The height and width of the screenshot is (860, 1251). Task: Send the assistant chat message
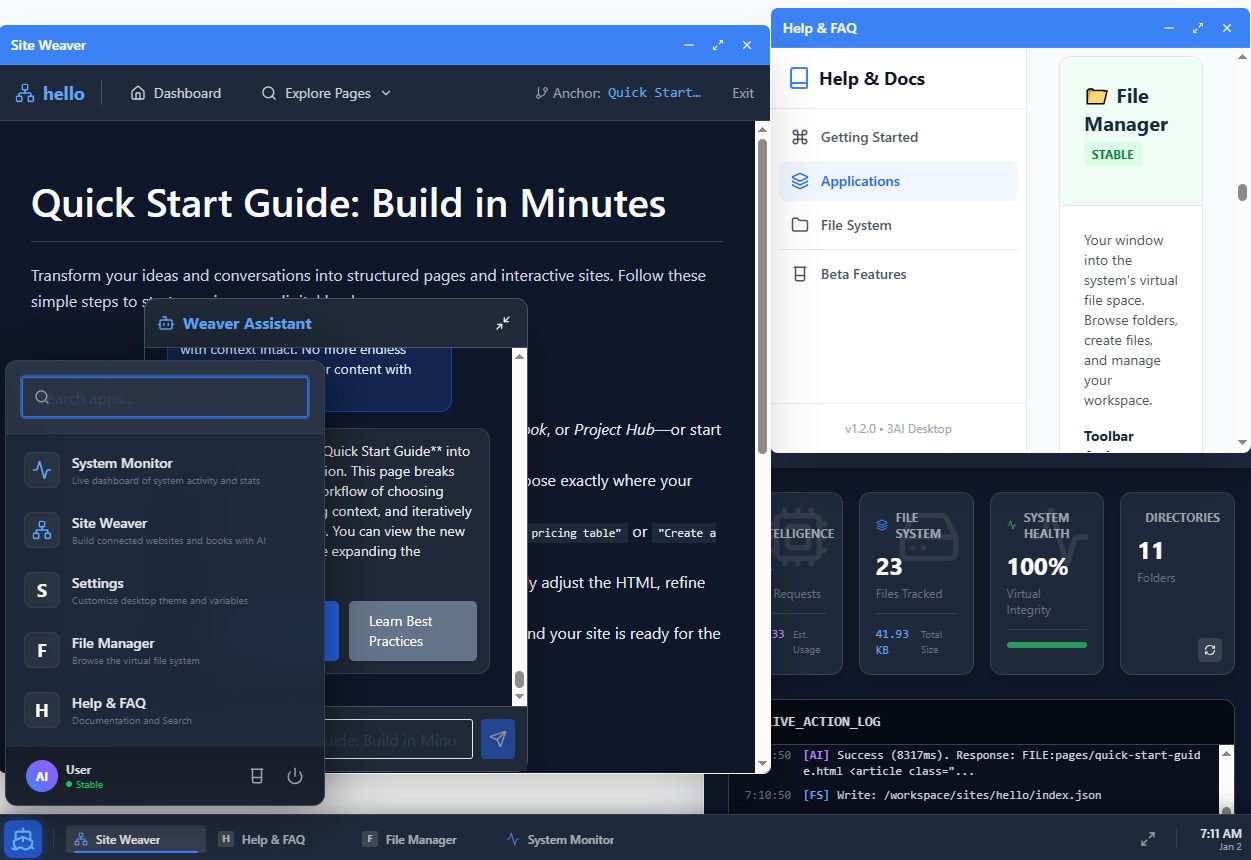tap(498, 739)
